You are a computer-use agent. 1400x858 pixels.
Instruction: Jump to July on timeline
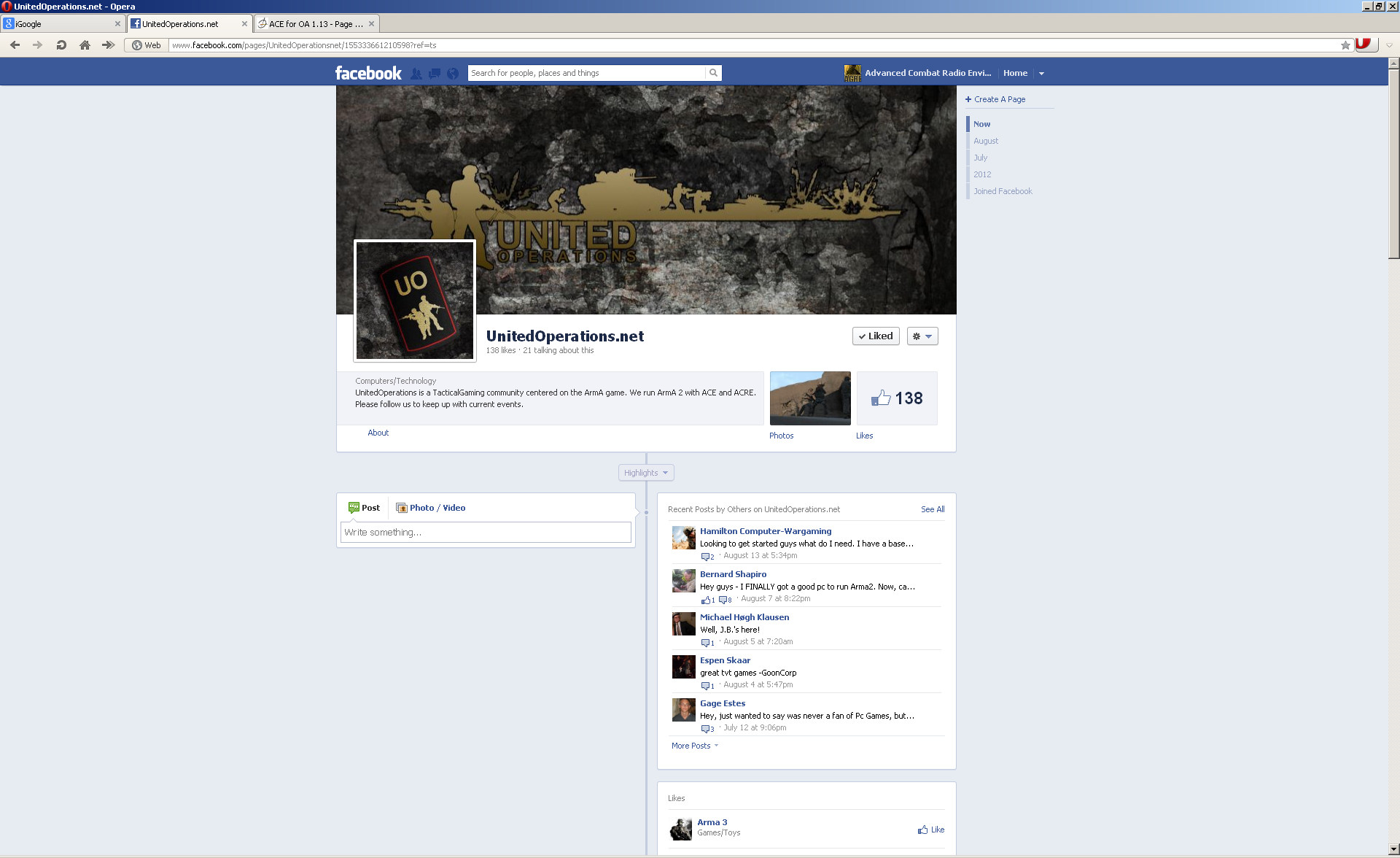(x=980, y=158)
